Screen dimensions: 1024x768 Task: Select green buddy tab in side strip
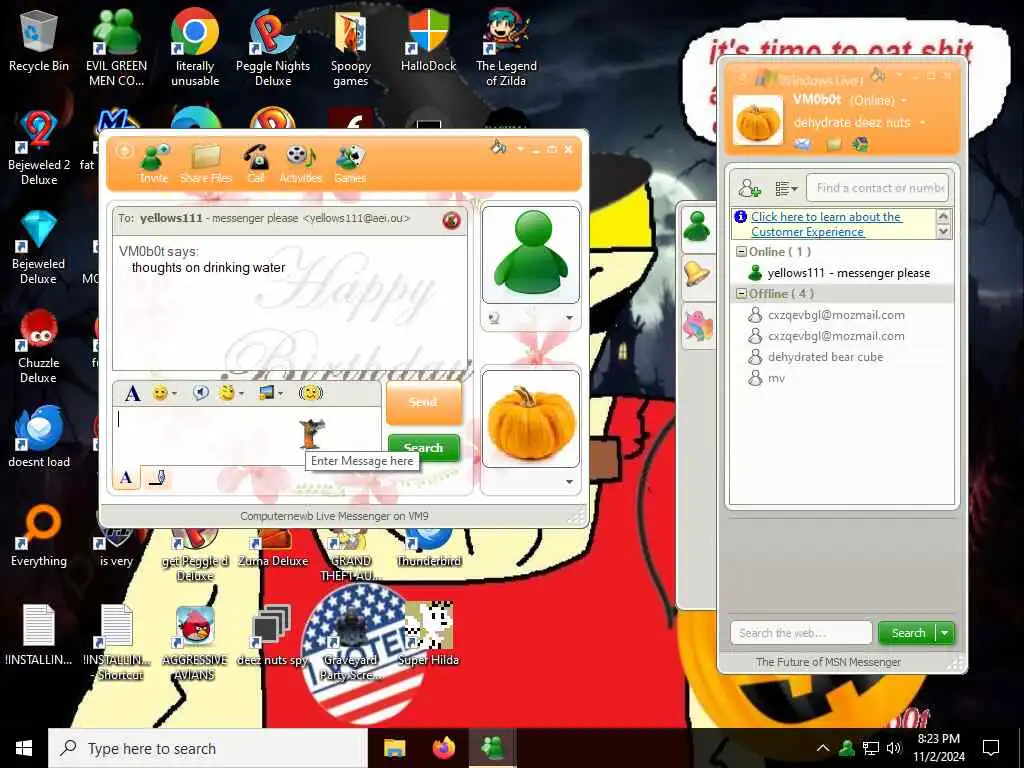pyautogui.click(x=697, y=227)
